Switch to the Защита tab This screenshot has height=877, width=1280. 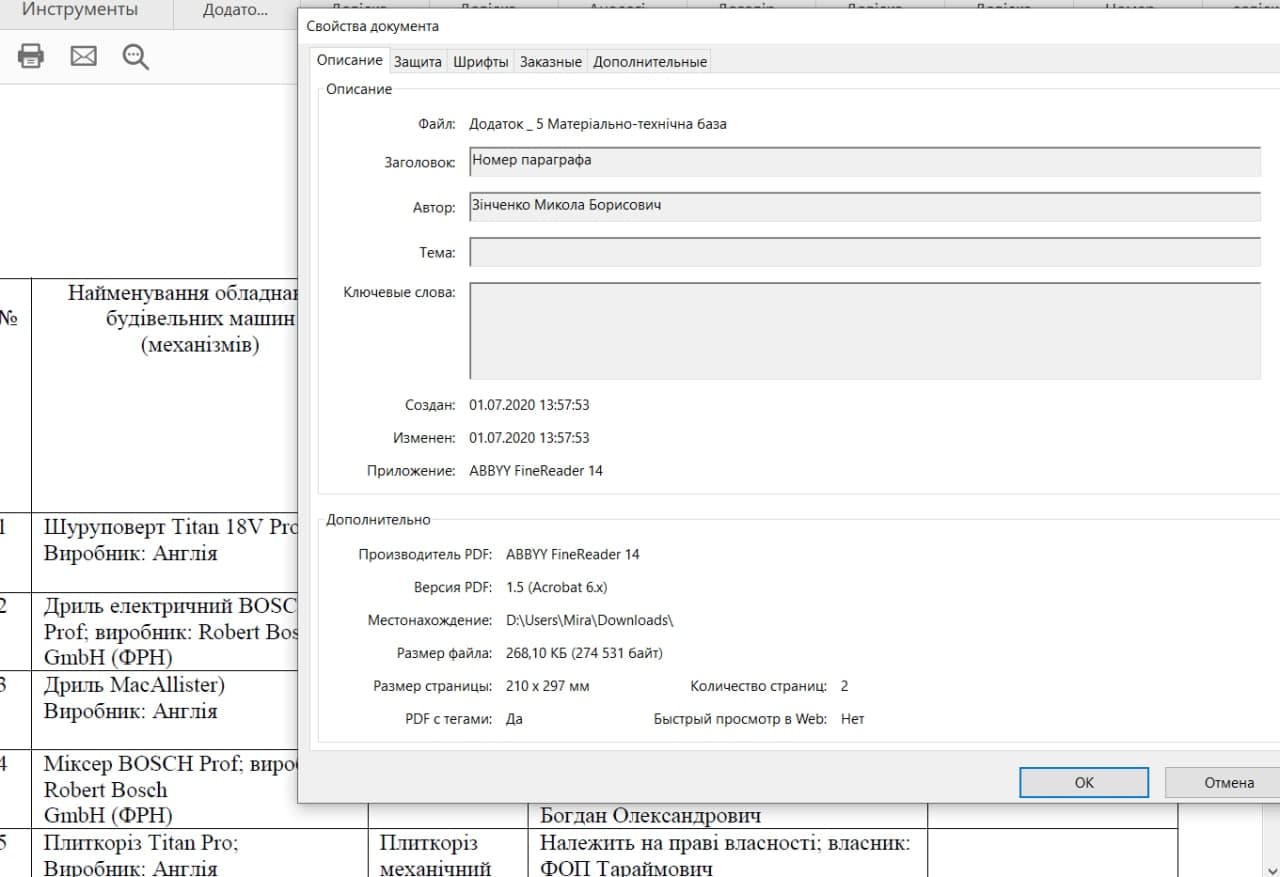click(417, 62)
